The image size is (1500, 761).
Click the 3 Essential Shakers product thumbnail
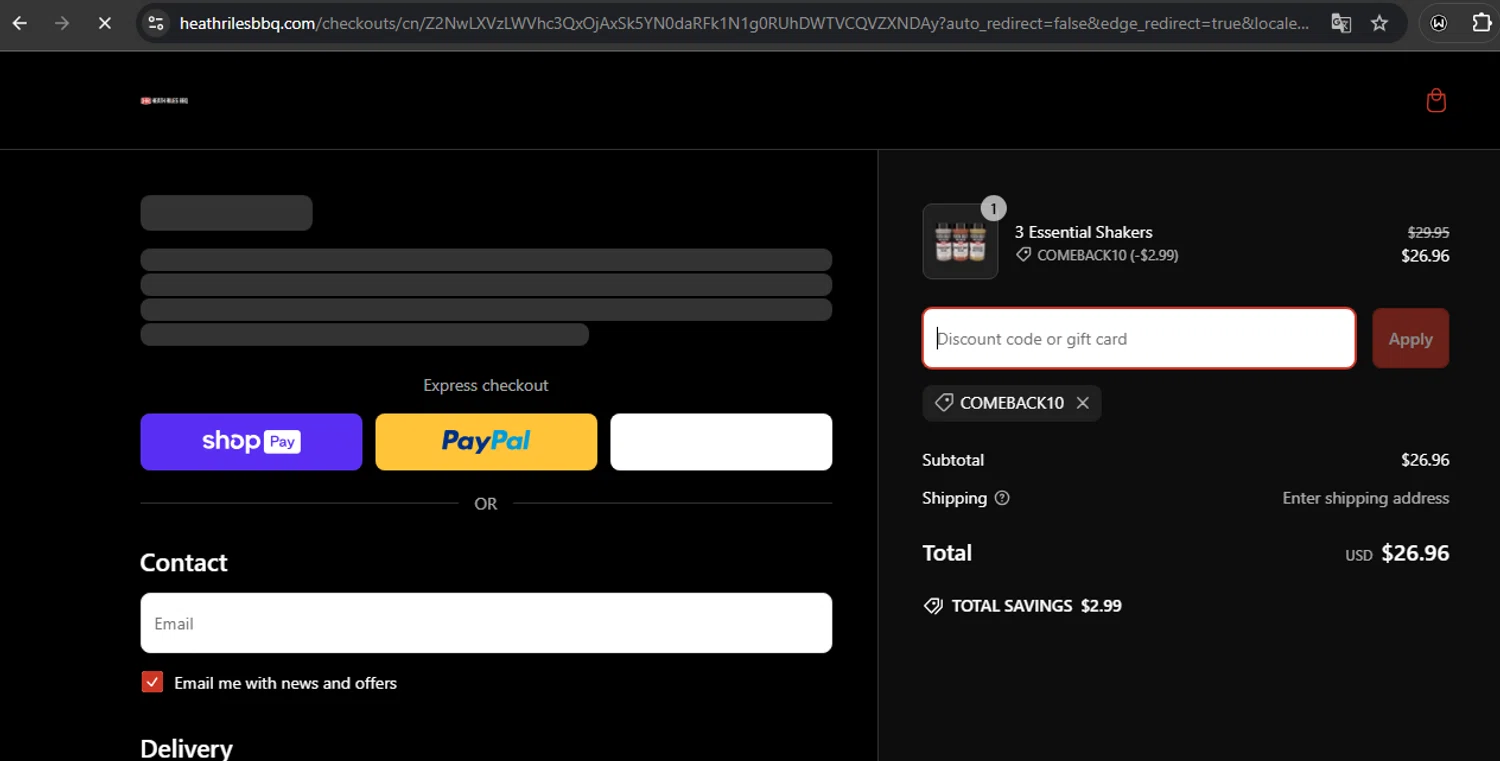pyautogui.click(x=960, y=241)
